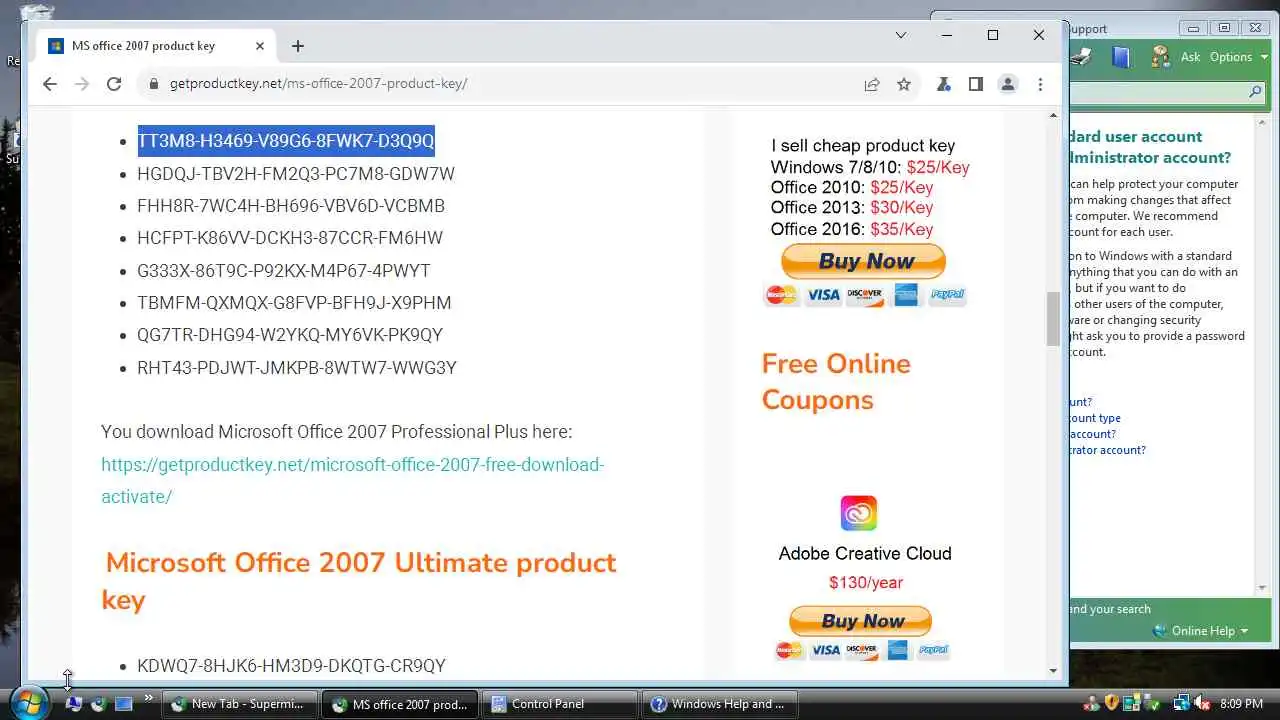Close the MS office 2007 product key tab
The width and height of the screenshot is (1280, 720).
click(x=260, y=46)
